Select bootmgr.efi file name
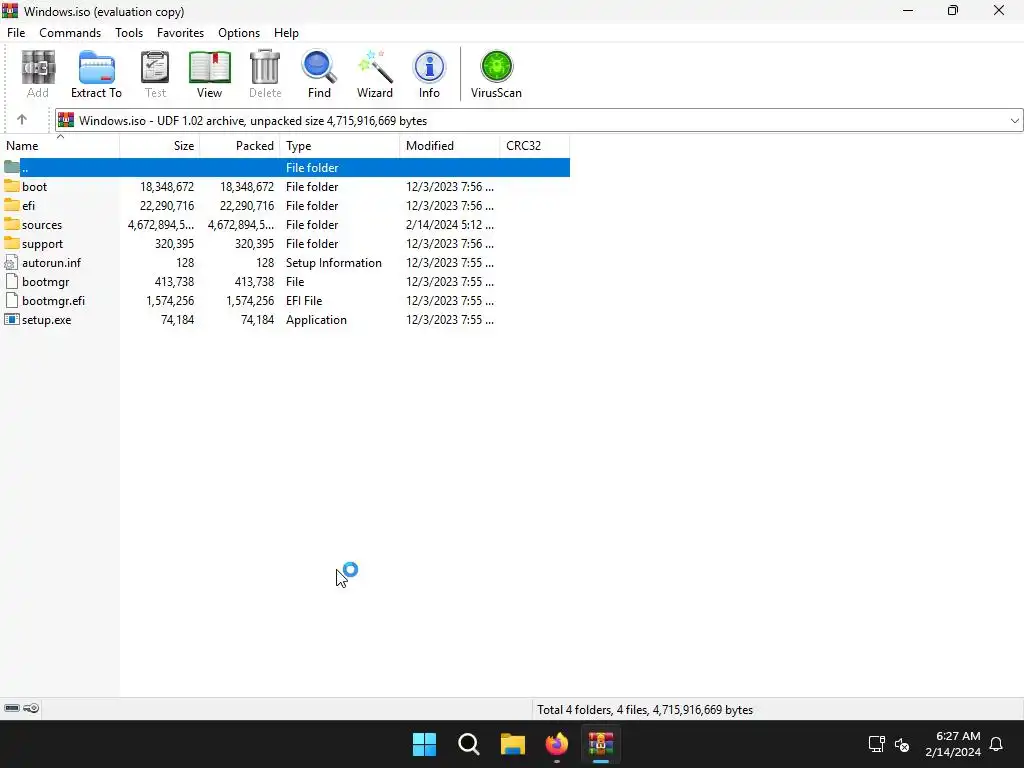 click(x=54, y=300)
